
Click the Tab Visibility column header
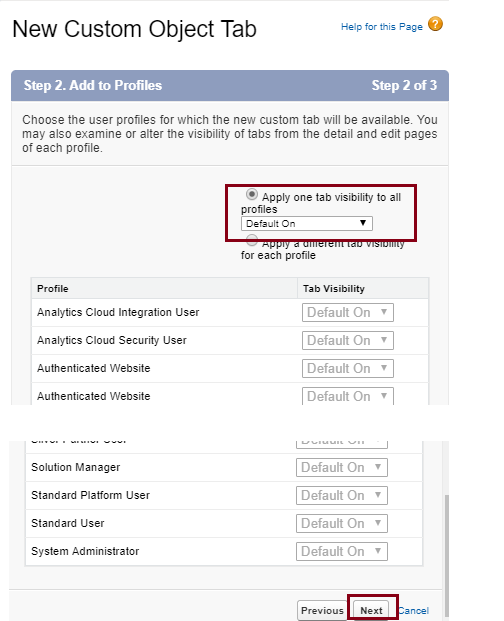click(x=334, y=289)
